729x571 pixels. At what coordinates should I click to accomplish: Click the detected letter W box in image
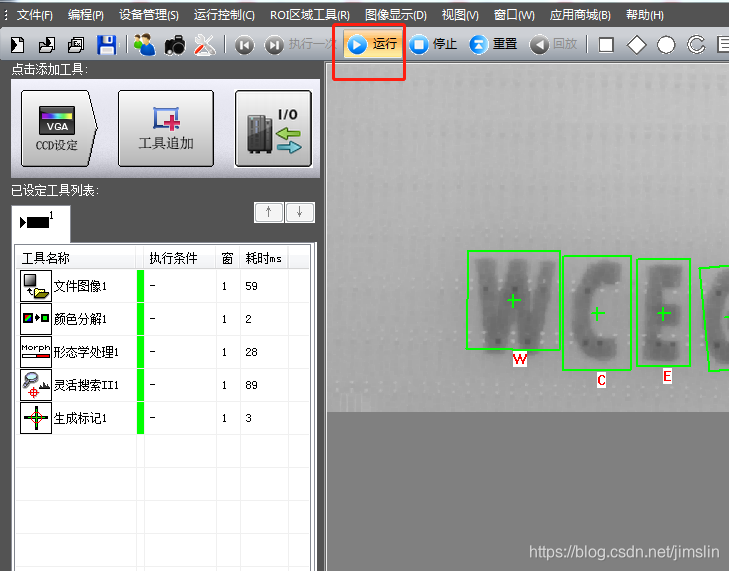coord(513,300)
